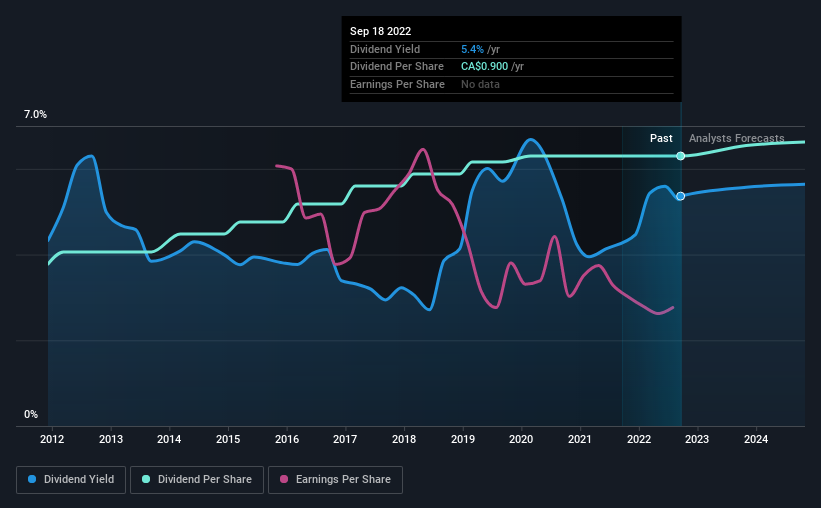
Task: Click the 2016 x-axis label
Action: (x=287, y=439)
